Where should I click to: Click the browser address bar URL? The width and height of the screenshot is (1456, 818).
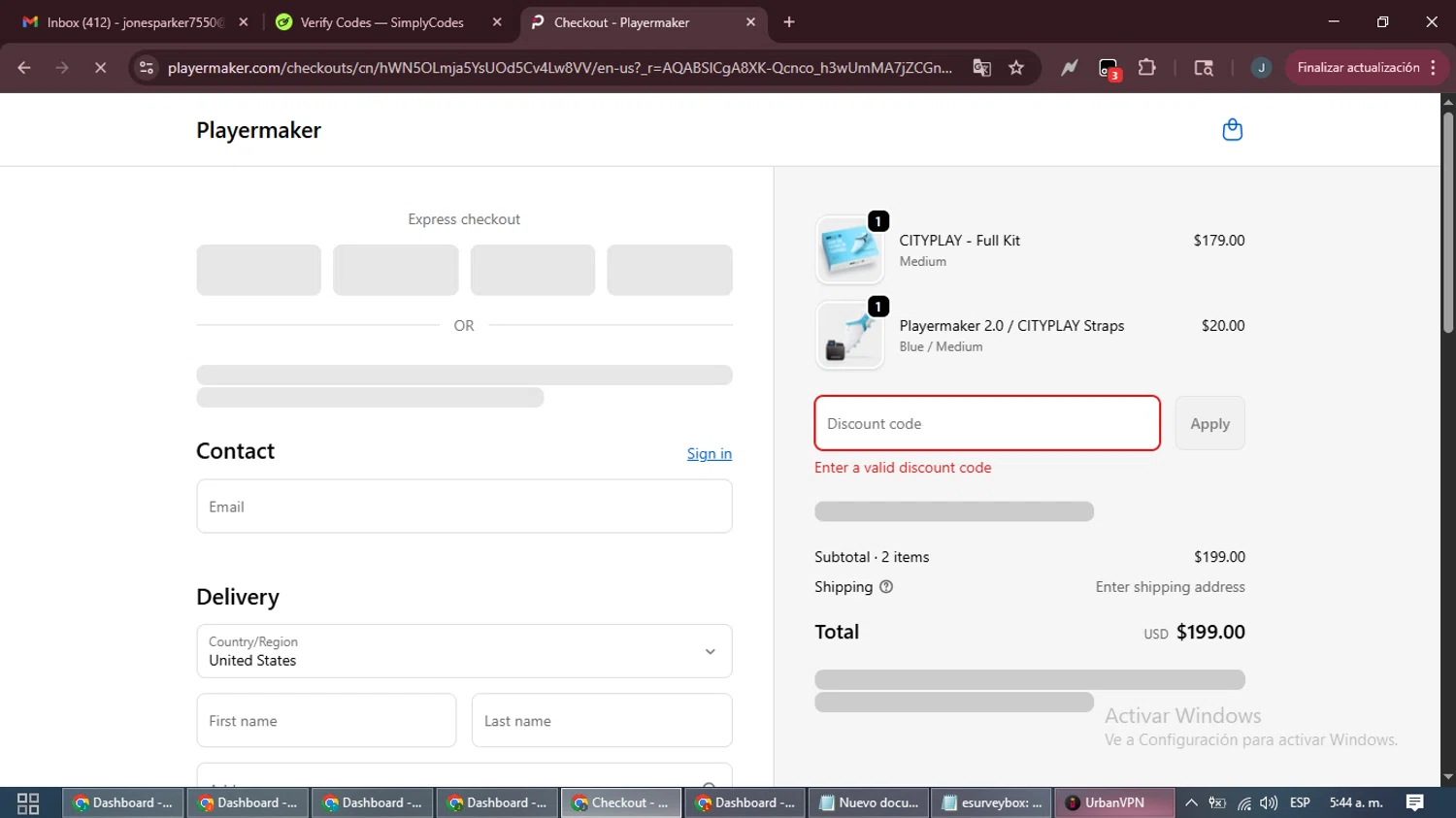(x=559, y=68)
